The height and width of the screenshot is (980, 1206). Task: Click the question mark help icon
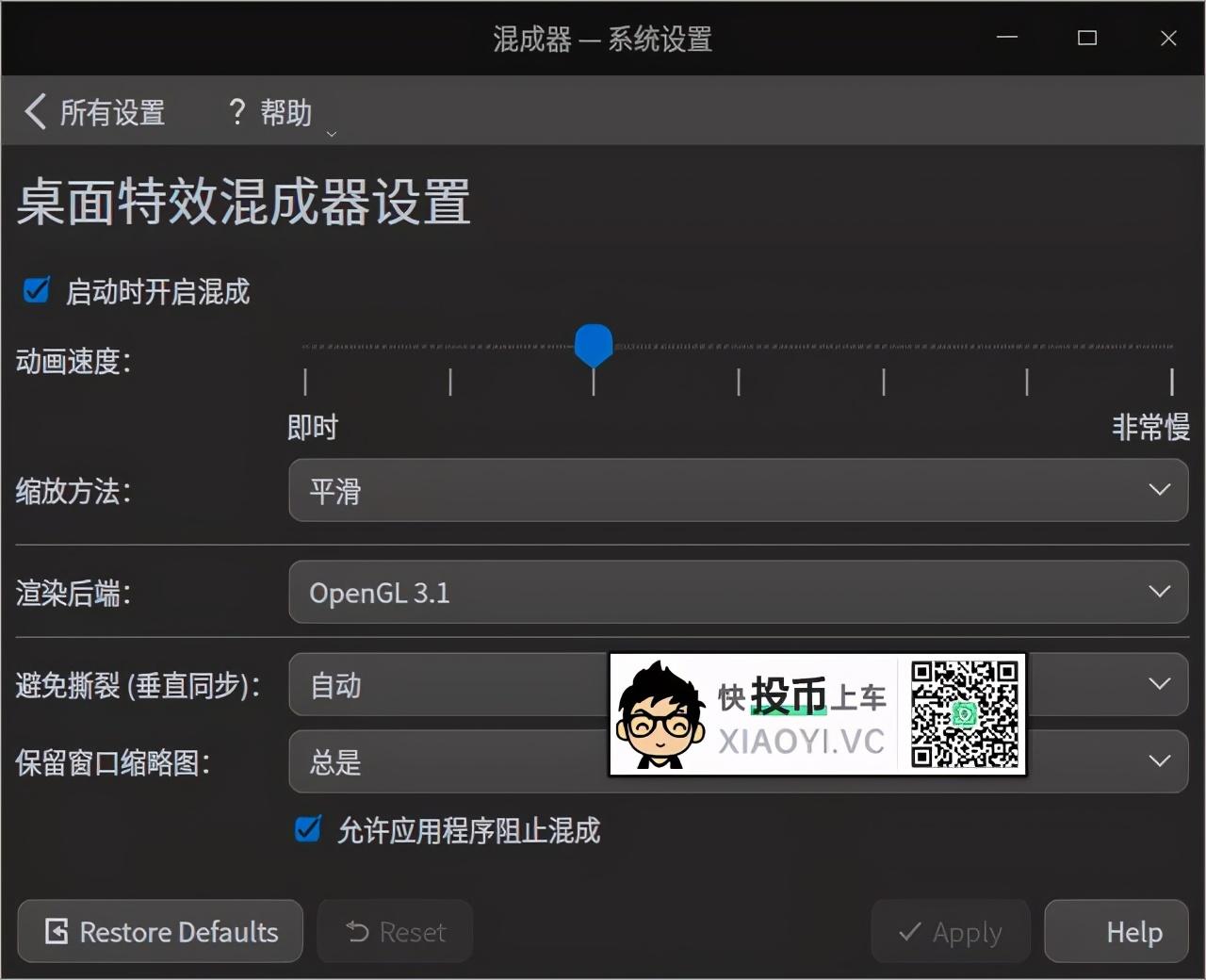tap(236, 111)
